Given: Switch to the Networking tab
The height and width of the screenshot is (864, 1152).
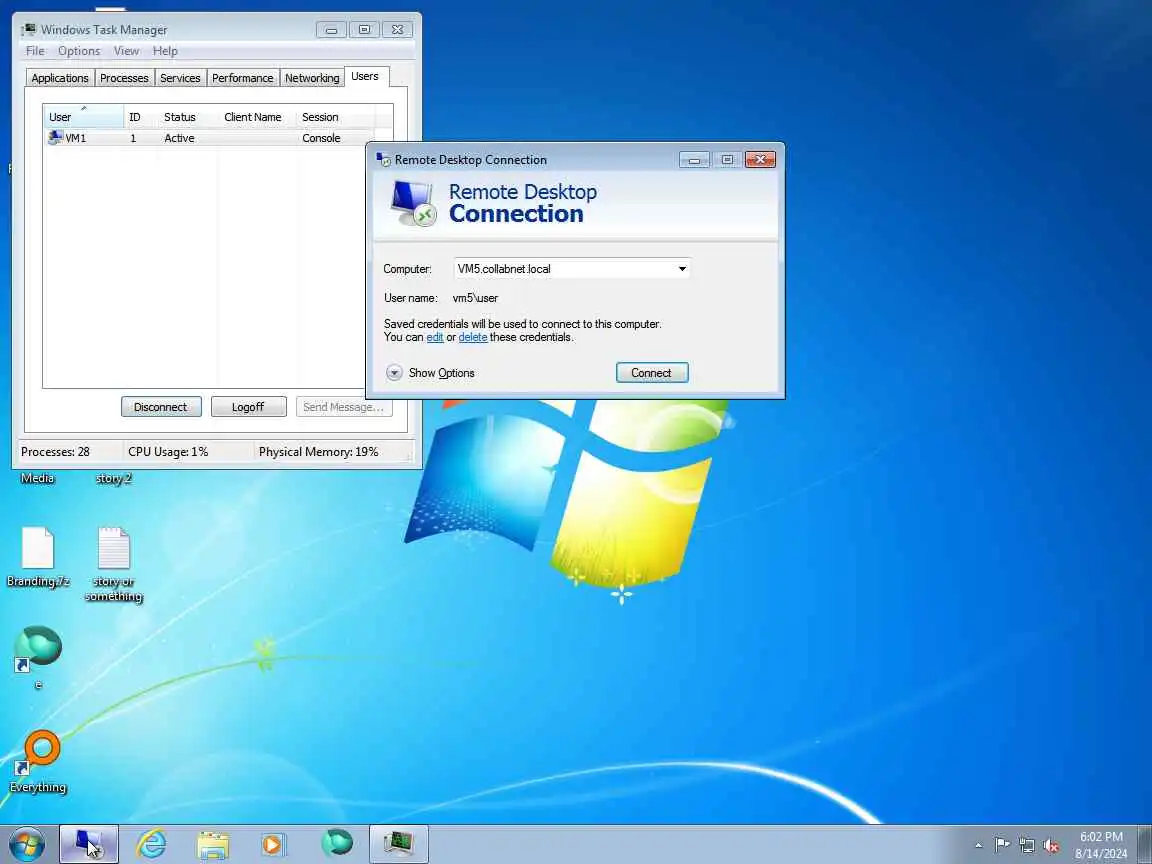Looking at the screenshot, I should tap(312, 78).
